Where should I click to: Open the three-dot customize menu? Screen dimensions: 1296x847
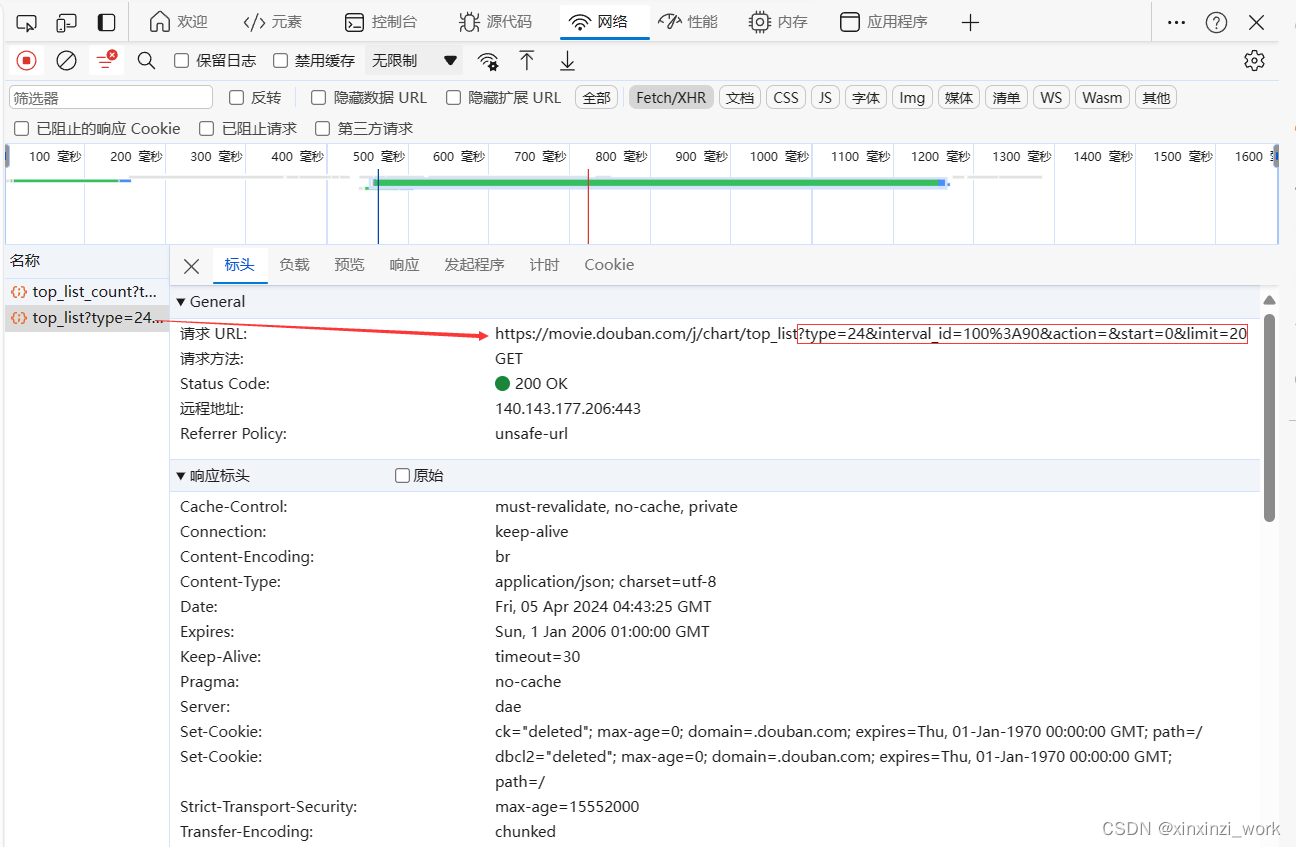[x=1177, y=22]
